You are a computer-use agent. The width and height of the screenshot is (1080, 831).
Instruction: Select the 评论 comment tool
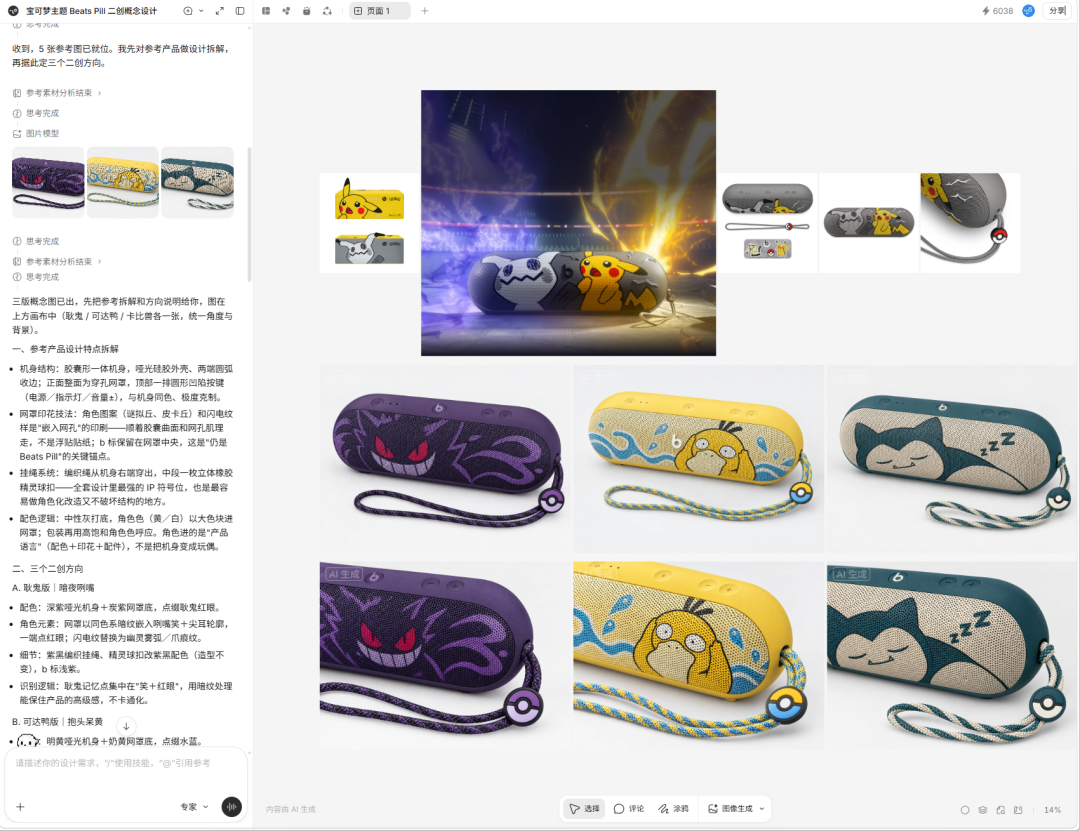[x=629, y=809]
